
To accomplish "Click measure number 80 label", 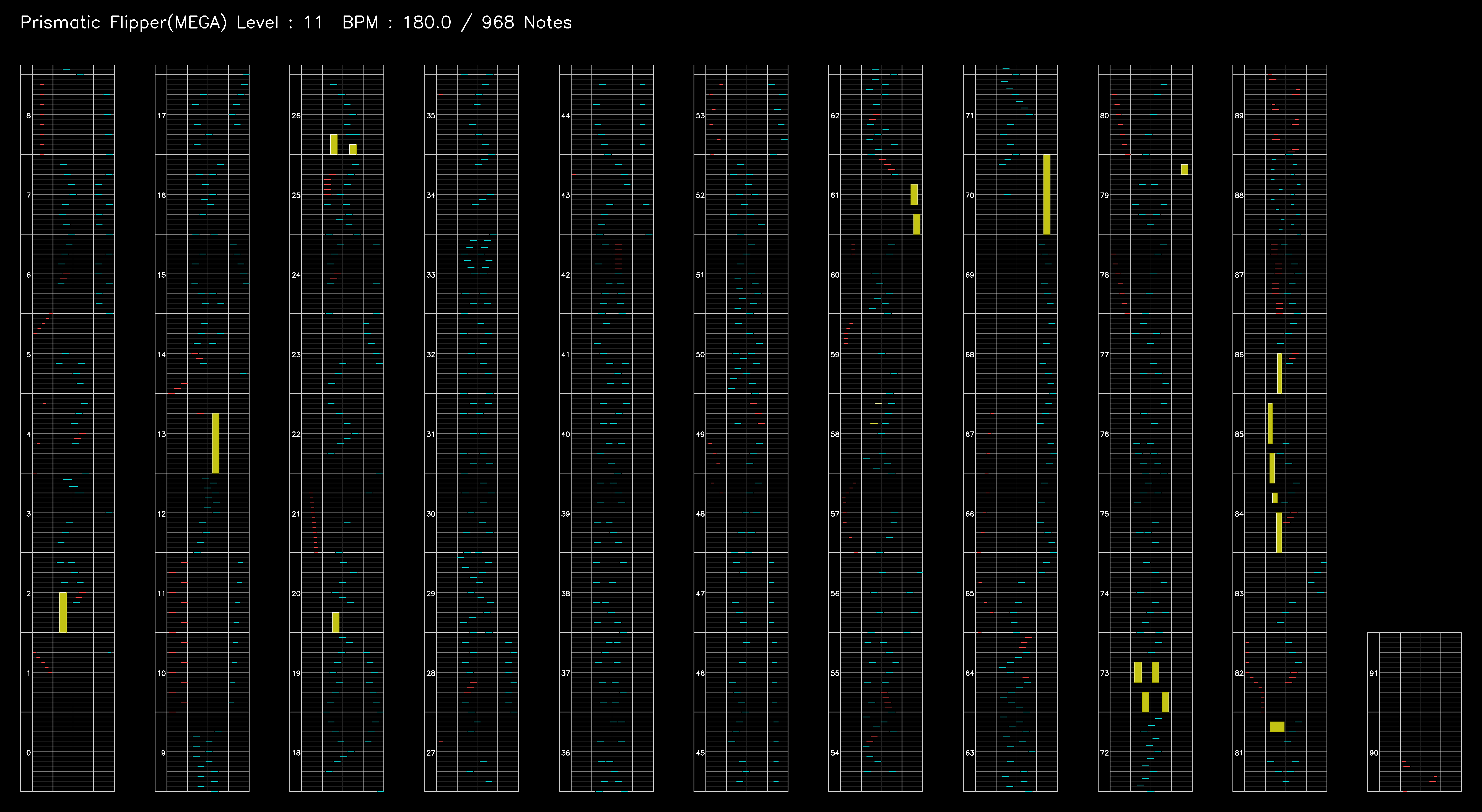I will pyautogui.click(x=1105, y=116).
